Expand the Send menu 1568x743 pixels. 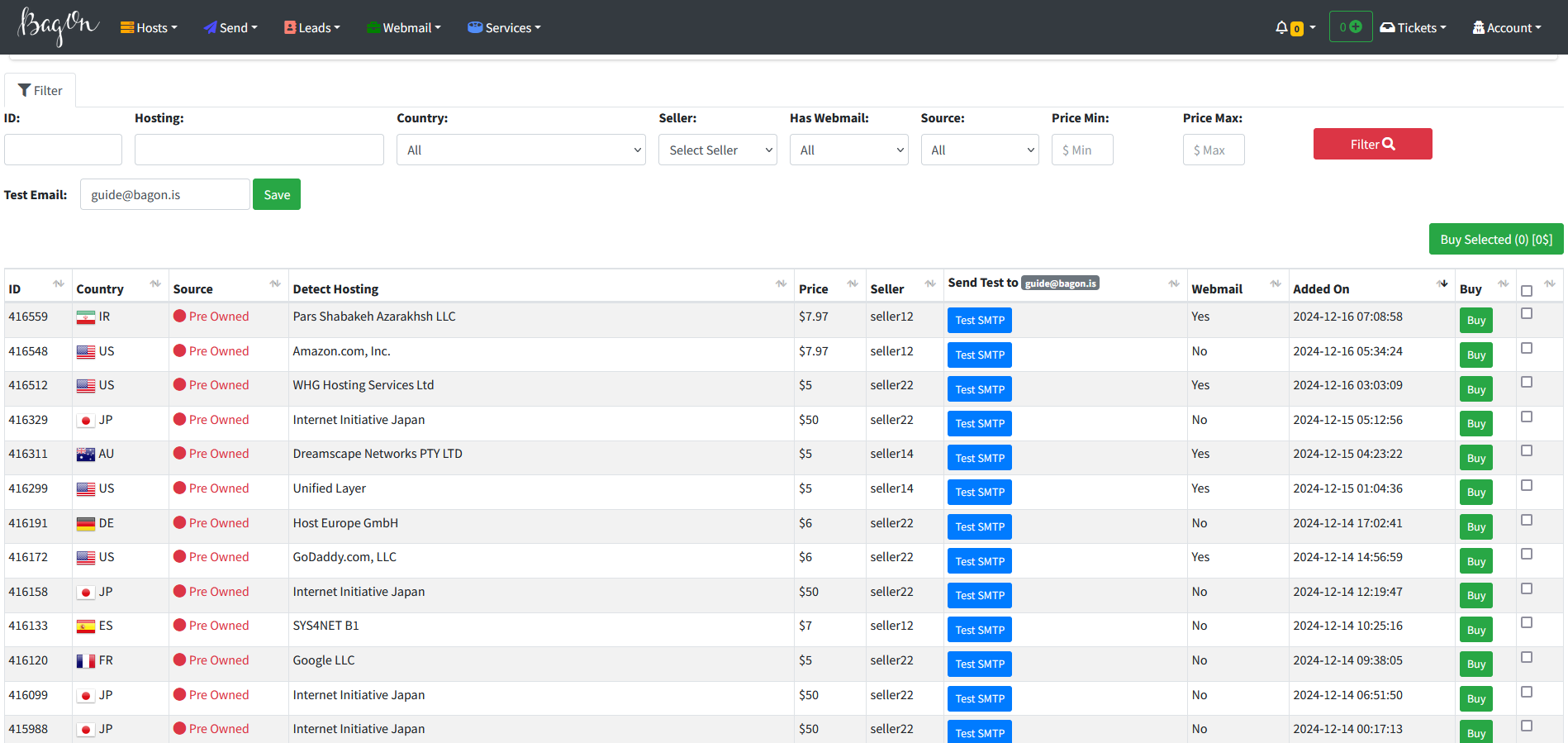(230, 27)
